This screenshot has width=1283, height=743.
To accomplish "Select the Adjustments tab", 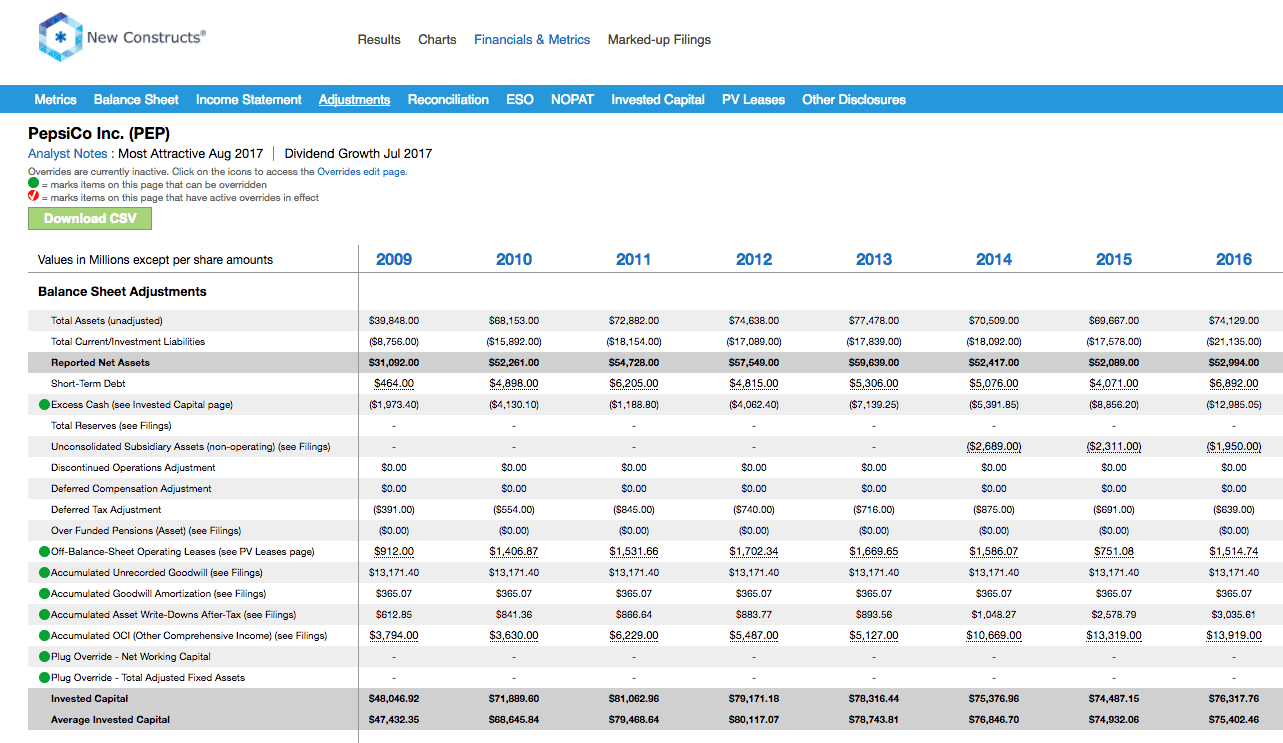I will click(x=354, y=100).
